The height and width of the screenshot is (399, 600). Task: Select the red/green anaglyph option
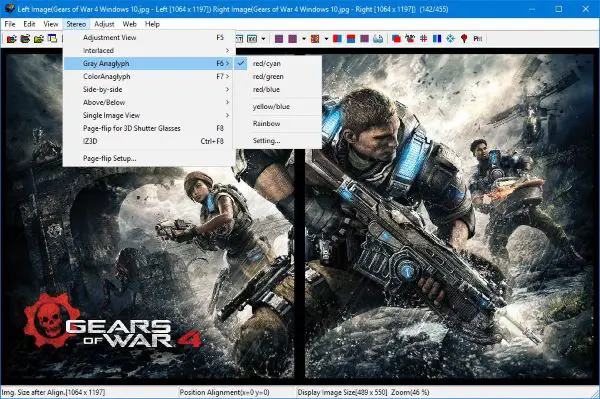(278, 77)
